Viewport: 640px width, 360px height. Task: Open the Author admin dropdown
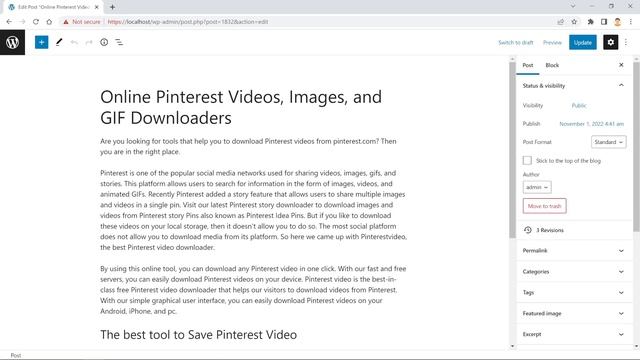coord(537,187)
